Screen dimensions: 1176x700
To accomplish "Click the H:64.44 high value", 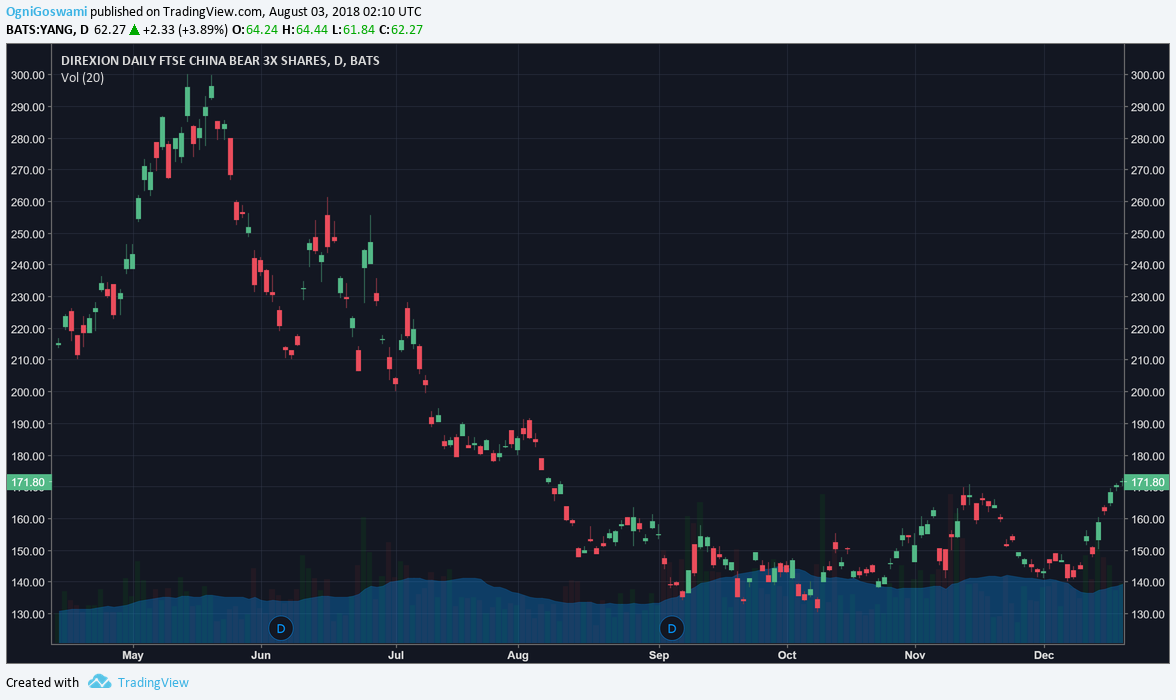I will coord(305,30).
